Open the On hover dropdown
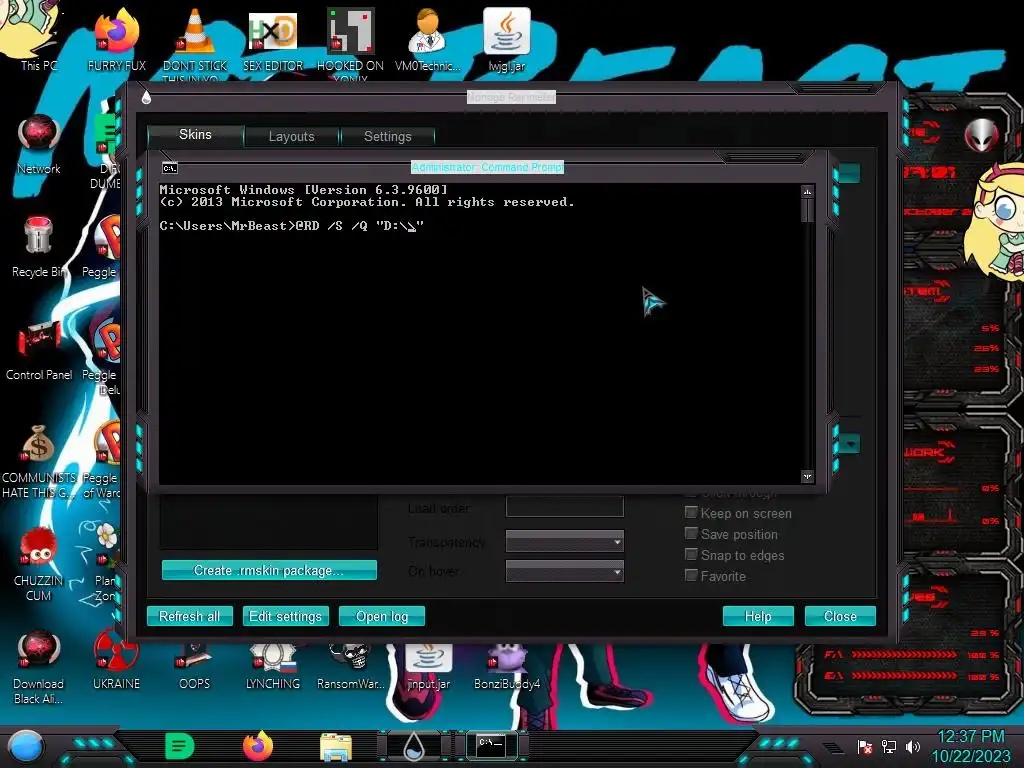Image resolution: width=1024 pixels, height=768 pixels. (x=565, y=571)
